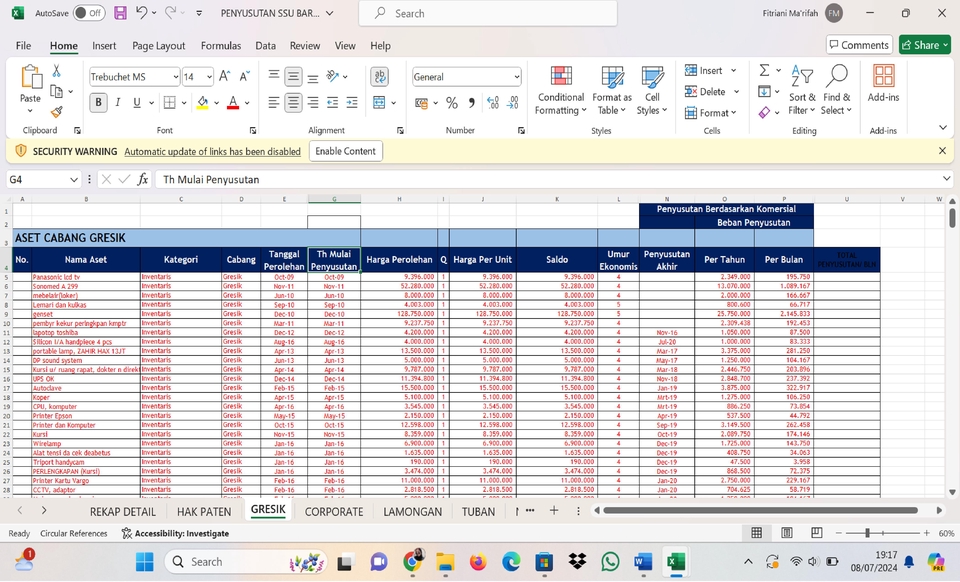960x582 pixels.
Task: Switch to the LAMONGAN sheet tab
Action: coord(412,511)
